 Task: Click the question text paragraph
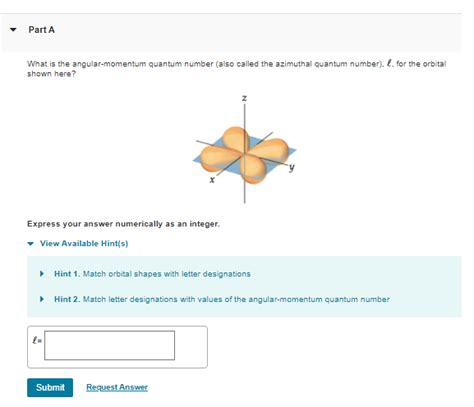[x=236, y=68]
